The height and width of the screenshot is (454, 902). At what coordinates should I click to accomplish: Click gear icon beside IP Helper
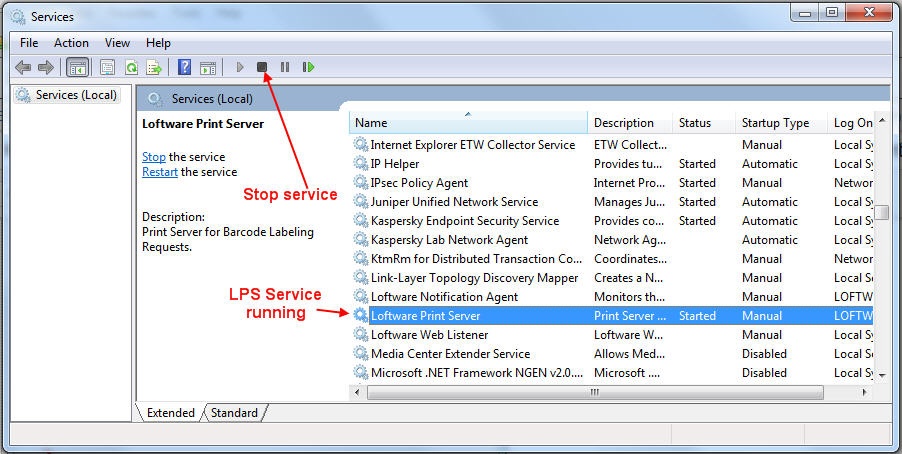[361, 163]
